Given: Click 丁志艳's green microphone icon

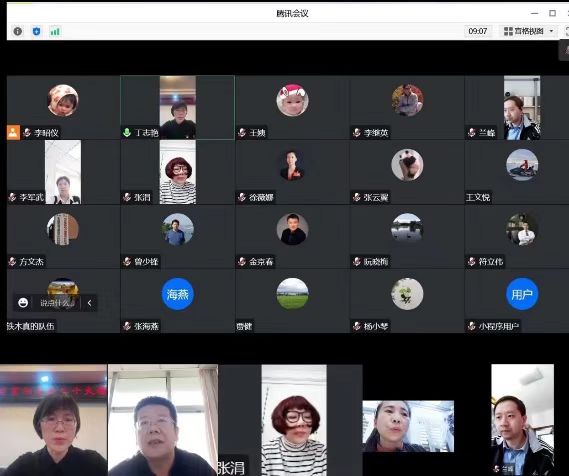Looking at the screenshot, I should [x=127, y=133].
